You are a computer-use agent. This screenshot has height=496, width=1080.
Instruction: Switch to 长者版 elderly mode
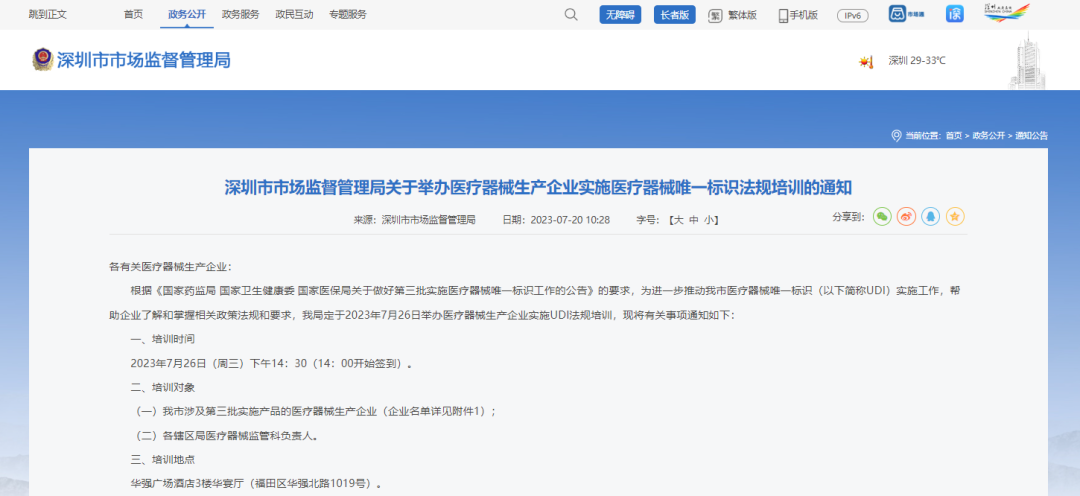point(675,15)
